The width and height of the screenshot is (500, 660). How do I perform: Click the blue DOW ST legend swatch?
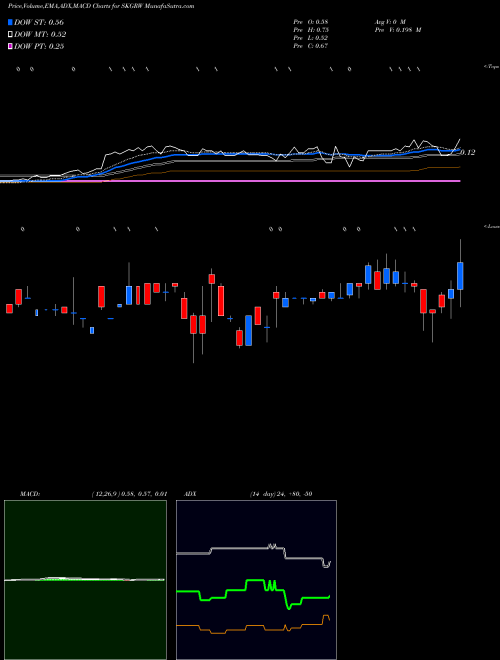coord(11,22)
